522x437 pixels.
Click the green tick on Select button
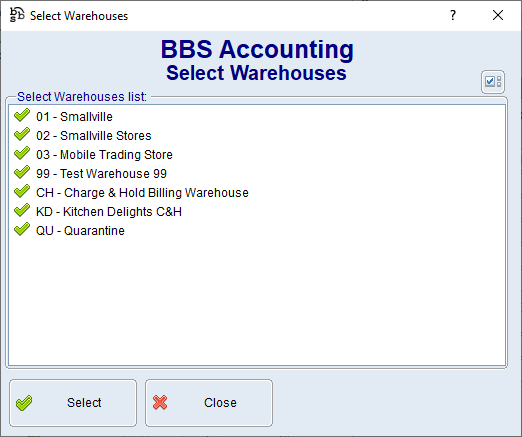pos(24,403)
